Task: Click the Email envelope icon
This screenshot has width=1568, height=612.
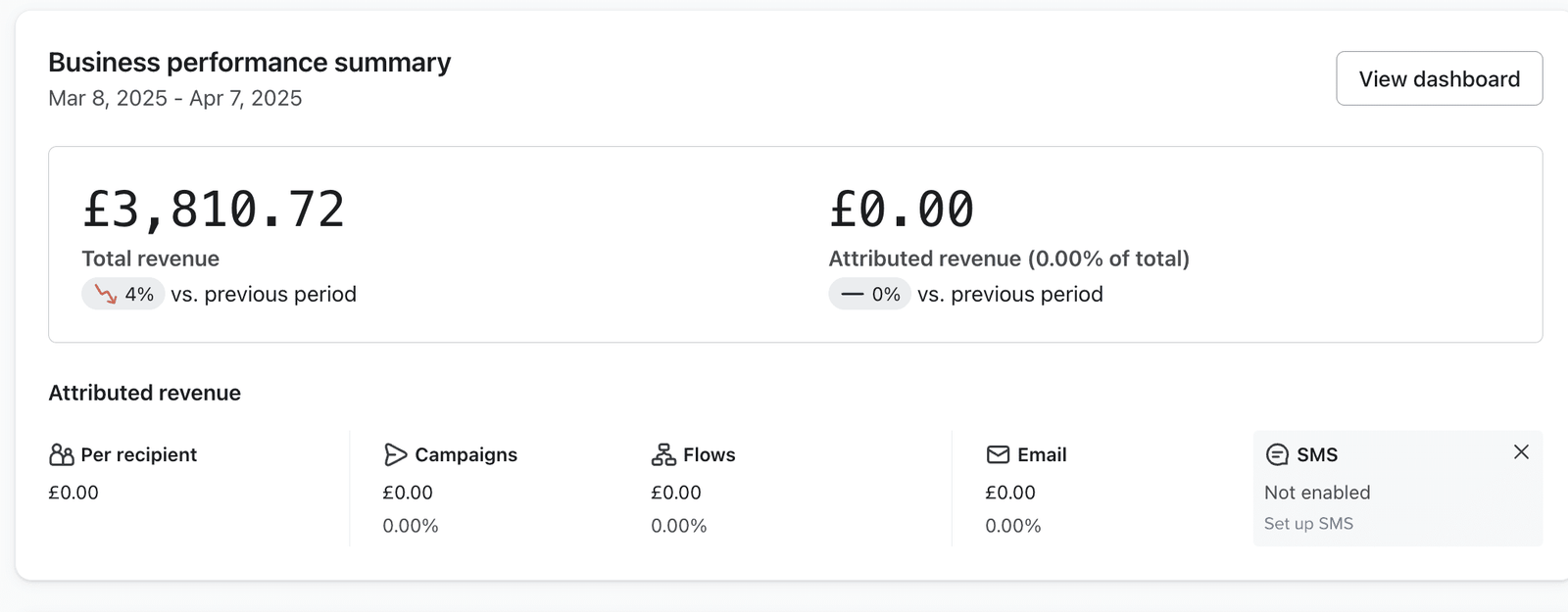Action: (x=998, y=455)
